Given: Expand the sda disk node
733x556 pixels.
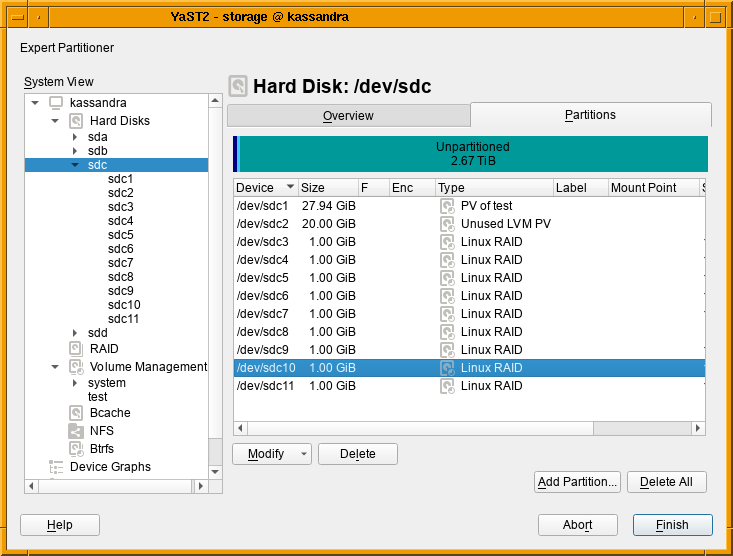Looking at the screenshot, I should (x=74, y=137).
